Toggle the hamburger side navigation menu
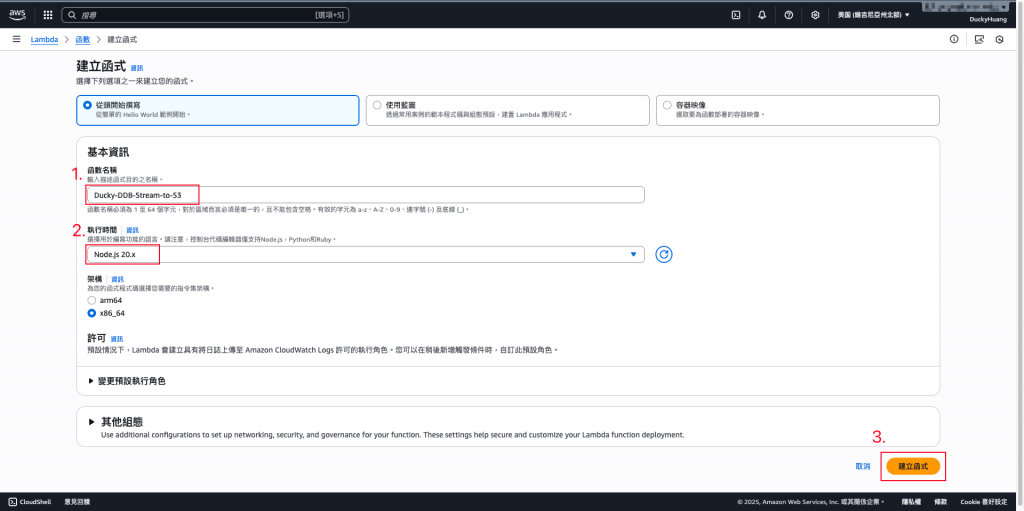This screenshot has width=1024, height=511. click(16, 39)
